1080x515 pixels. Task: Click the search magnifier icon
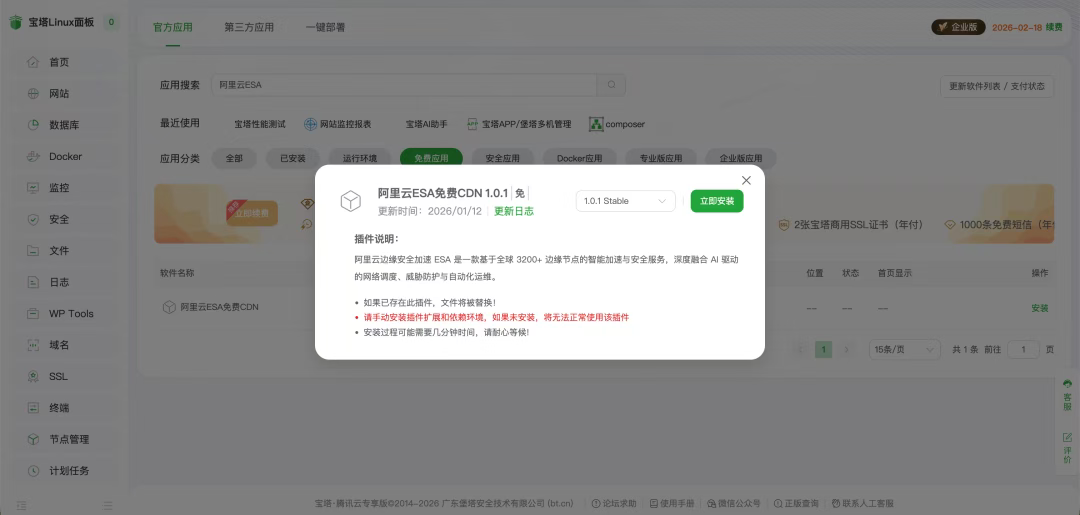[x=612, y=86]
